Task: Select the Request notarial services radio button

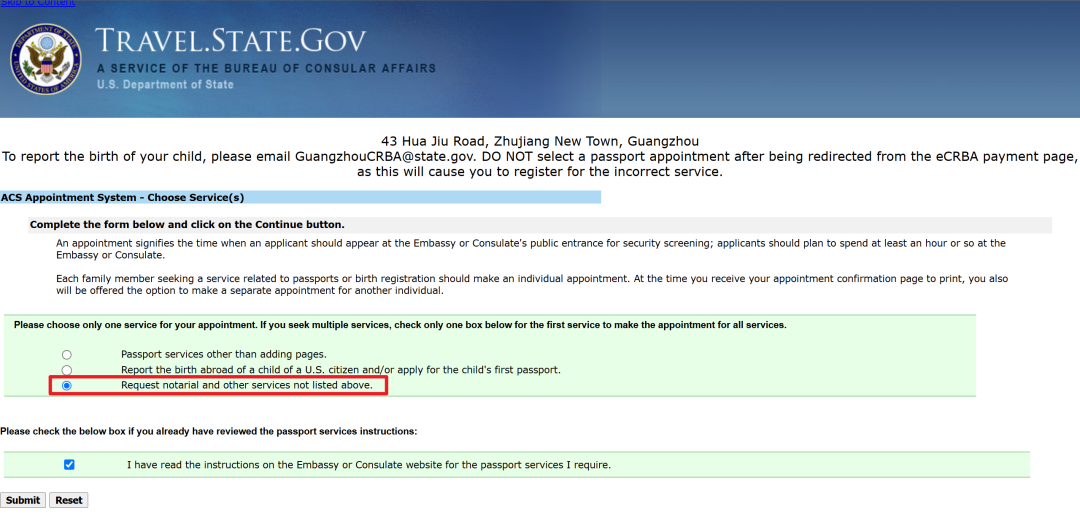Action: (x=67, y=386)
